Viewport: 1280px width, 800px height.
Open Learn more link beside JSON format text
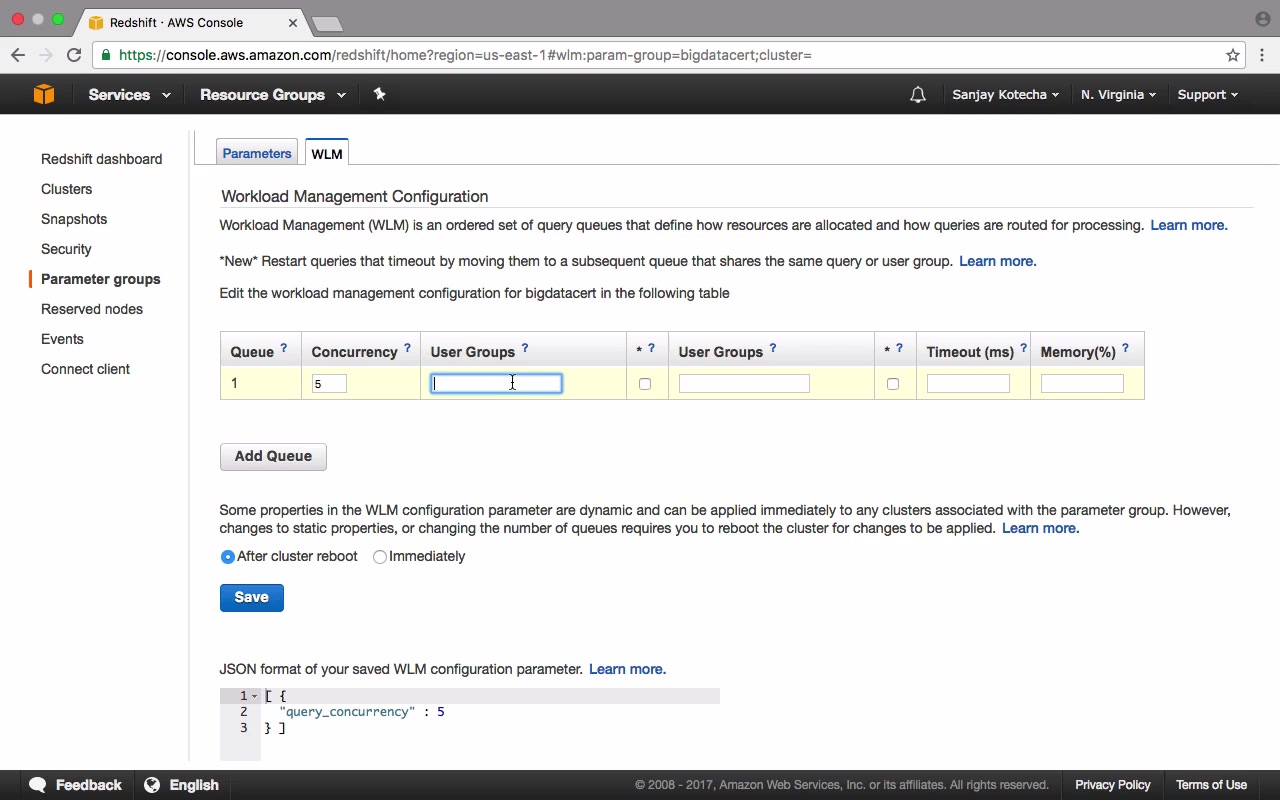(x=628, y=669)
